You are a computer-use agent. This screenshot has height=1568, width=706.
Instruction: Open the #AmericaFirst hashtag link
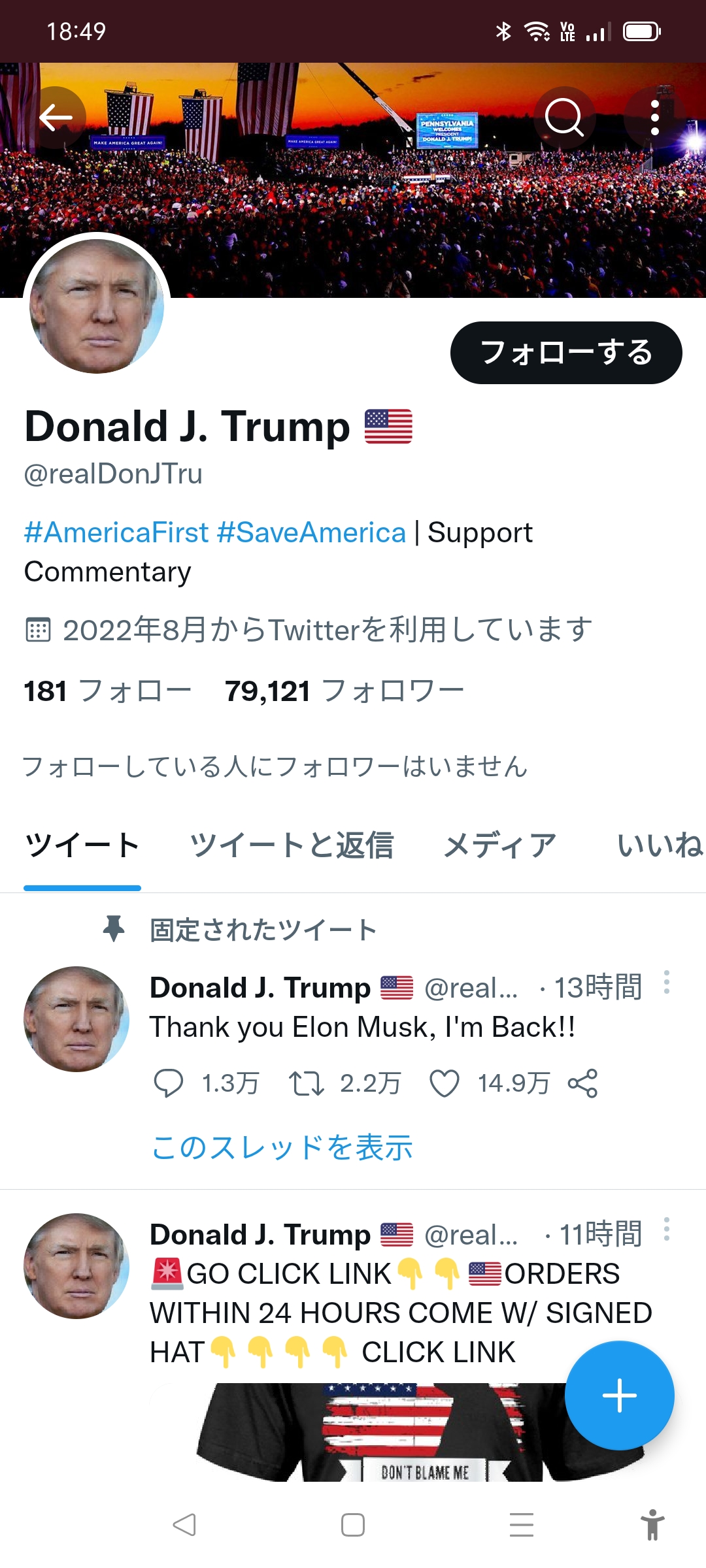point(116,532)
